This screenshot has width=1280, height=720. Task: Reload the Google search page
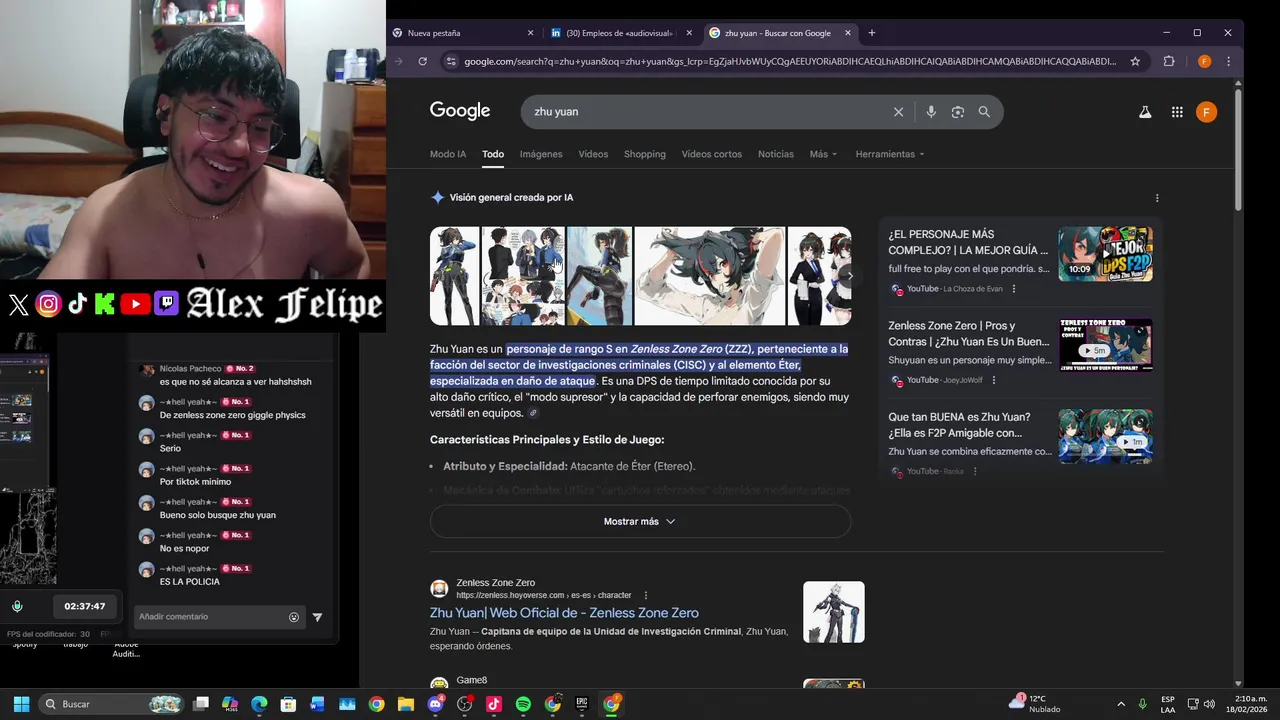422,61
